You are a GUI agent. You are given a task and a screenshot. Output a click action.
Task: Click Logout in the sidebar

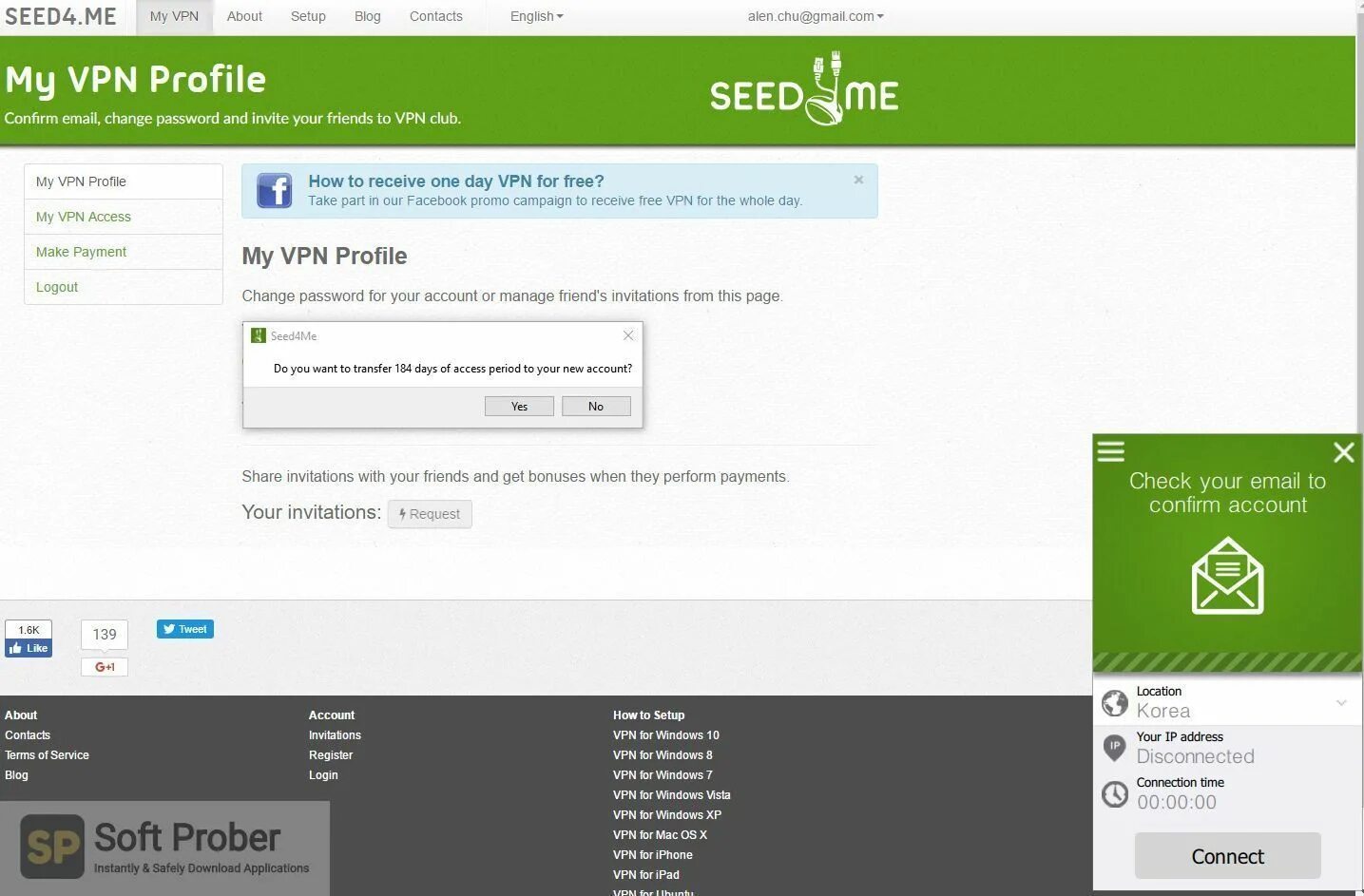(124, 287)
